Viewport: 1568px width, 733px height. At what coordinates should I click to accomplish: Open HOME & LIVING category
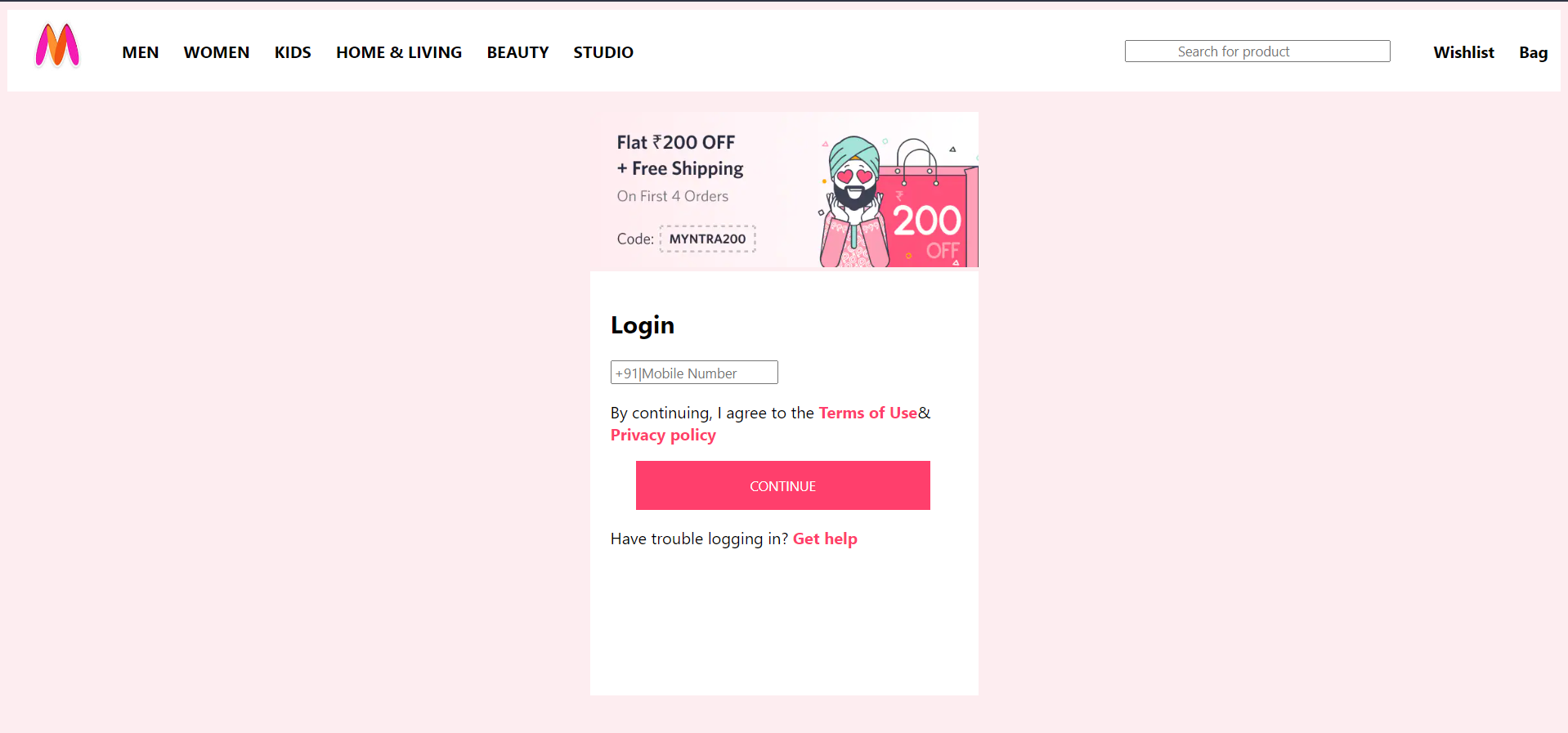[x=398, y=51]
